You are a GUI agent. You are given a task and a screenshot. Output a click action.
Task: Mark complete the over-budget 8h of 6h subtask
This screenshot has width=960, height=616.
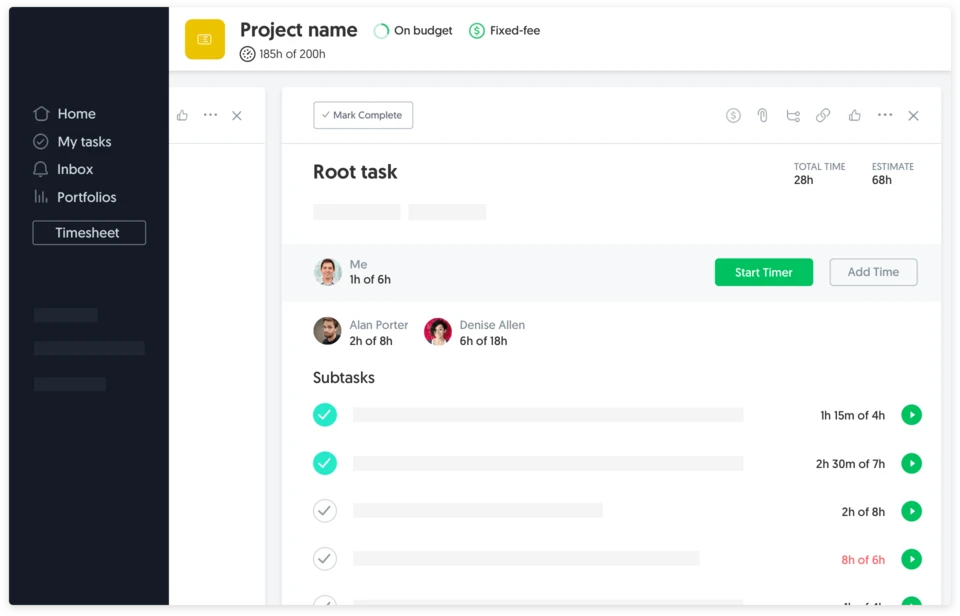(325, 559)
